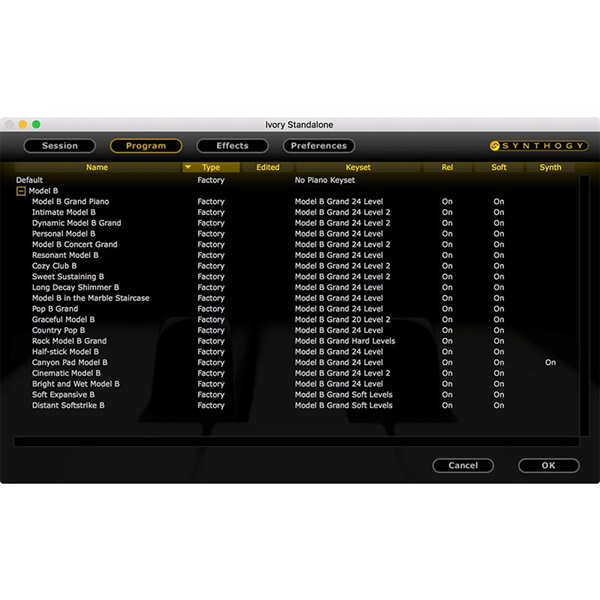Sort list by Name column header
The image size is (600, 600).
pyautogui.click(x=97, y=168)
